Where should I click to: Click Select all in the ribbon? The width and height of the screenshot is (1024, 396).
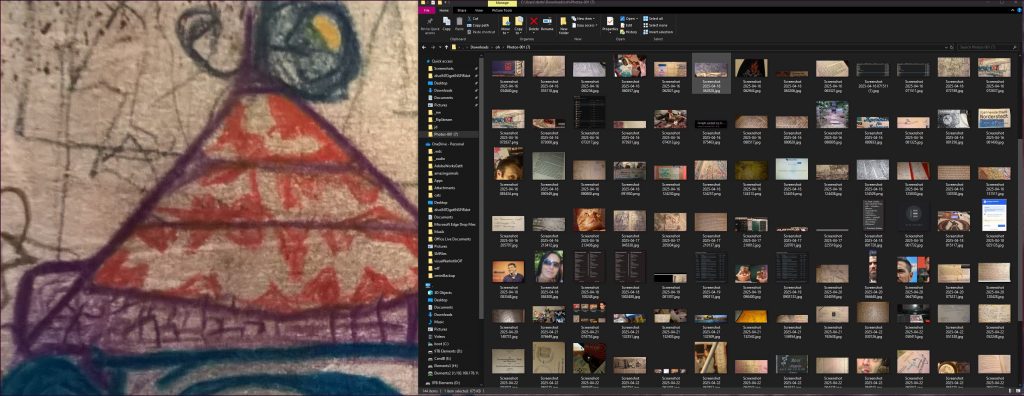[x=653, y=19]
